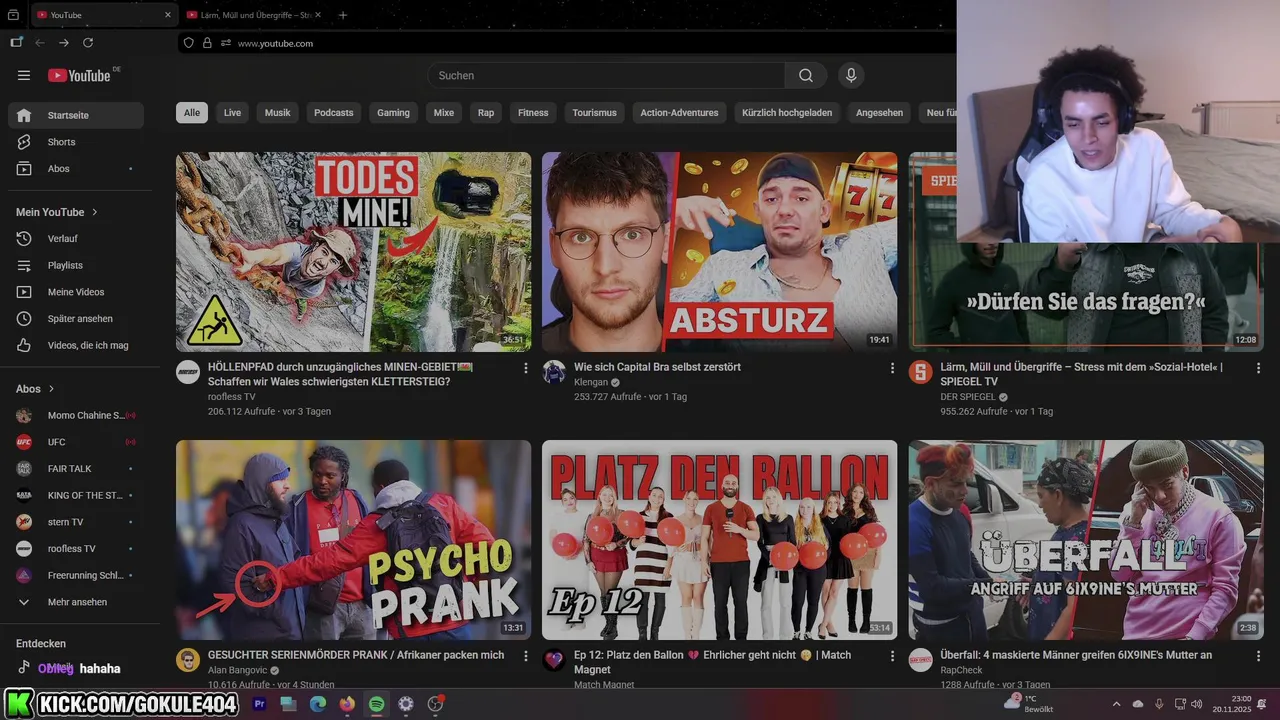The width and height of the screenshot is (1280, 720).
Task: Open options menu for the Serienmörder Prank video
Action: [x=526, y=656]
